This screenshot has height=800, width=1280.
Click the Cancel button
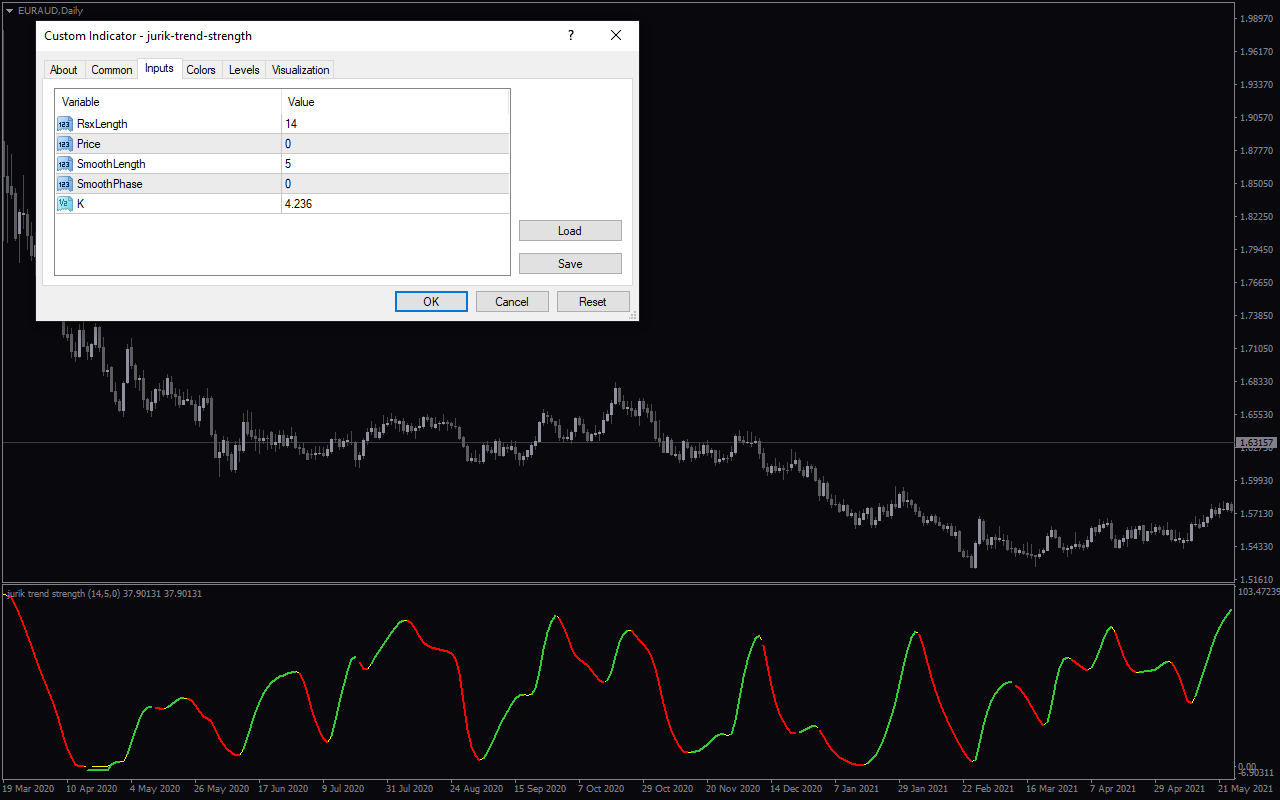click(512, 301)
